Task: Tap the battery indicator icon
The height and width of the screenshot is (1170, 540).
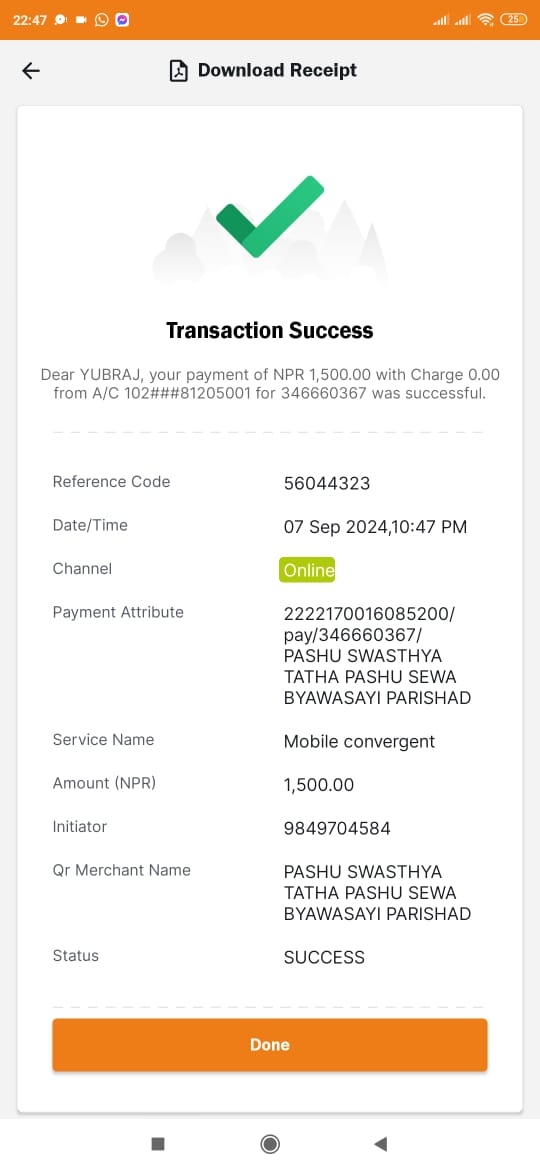Action: click(x=513, y=20)
